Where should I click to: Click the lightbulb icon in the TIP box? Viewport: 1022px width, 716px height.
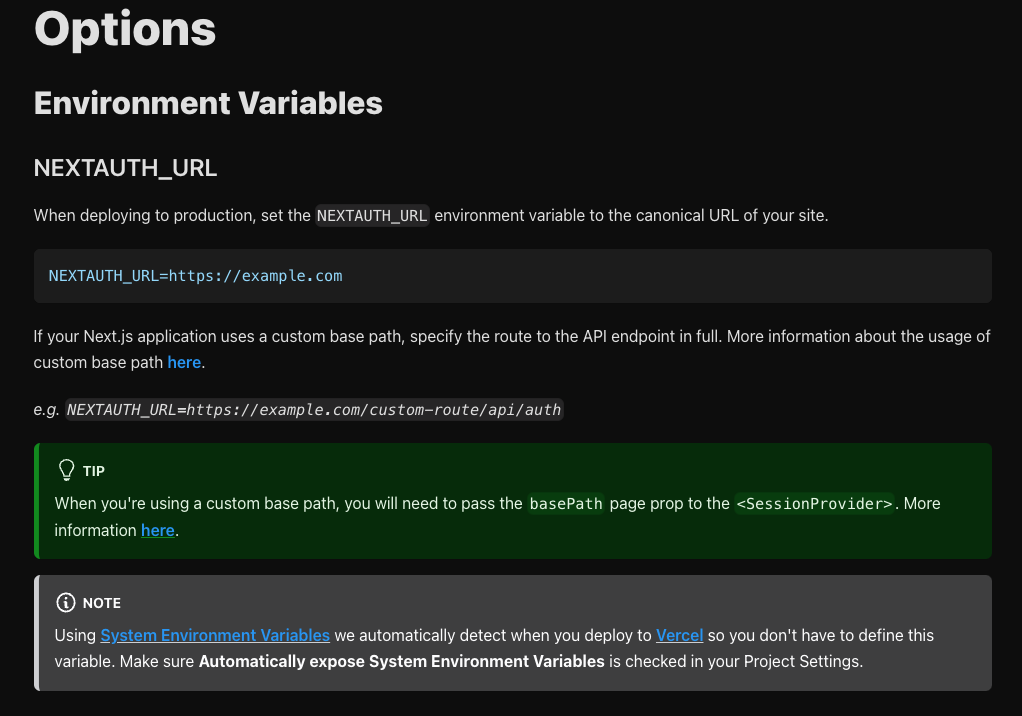click(66, 470)
